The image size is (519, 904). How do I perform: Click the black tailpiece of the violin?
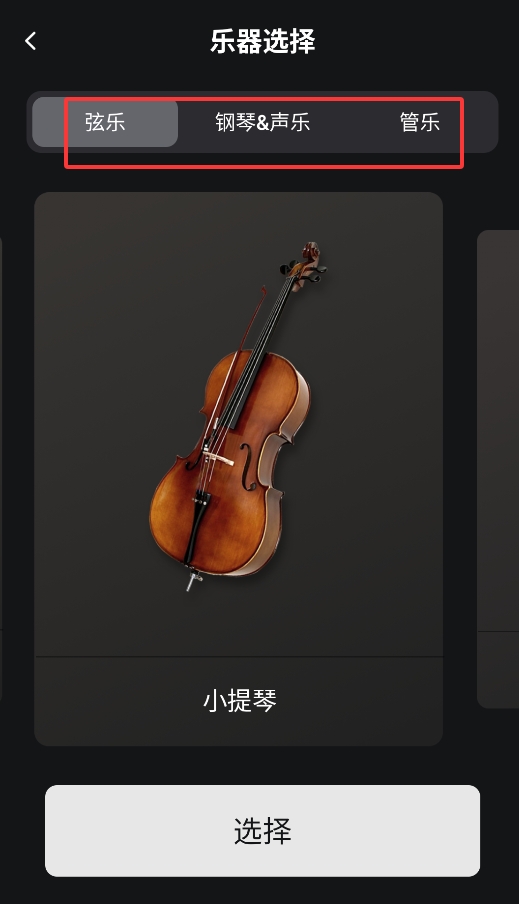tap(196, 525)
